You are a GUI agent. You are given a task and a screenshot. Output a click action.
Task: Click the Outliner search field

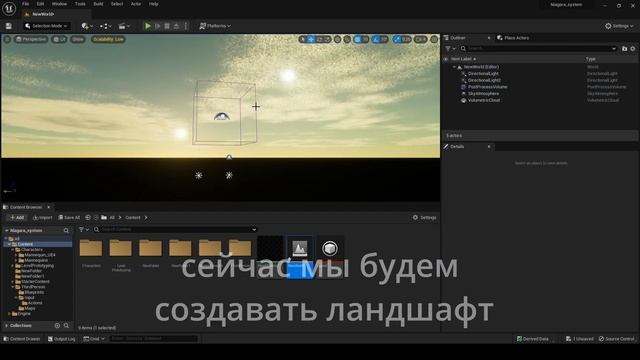point(538,49)
